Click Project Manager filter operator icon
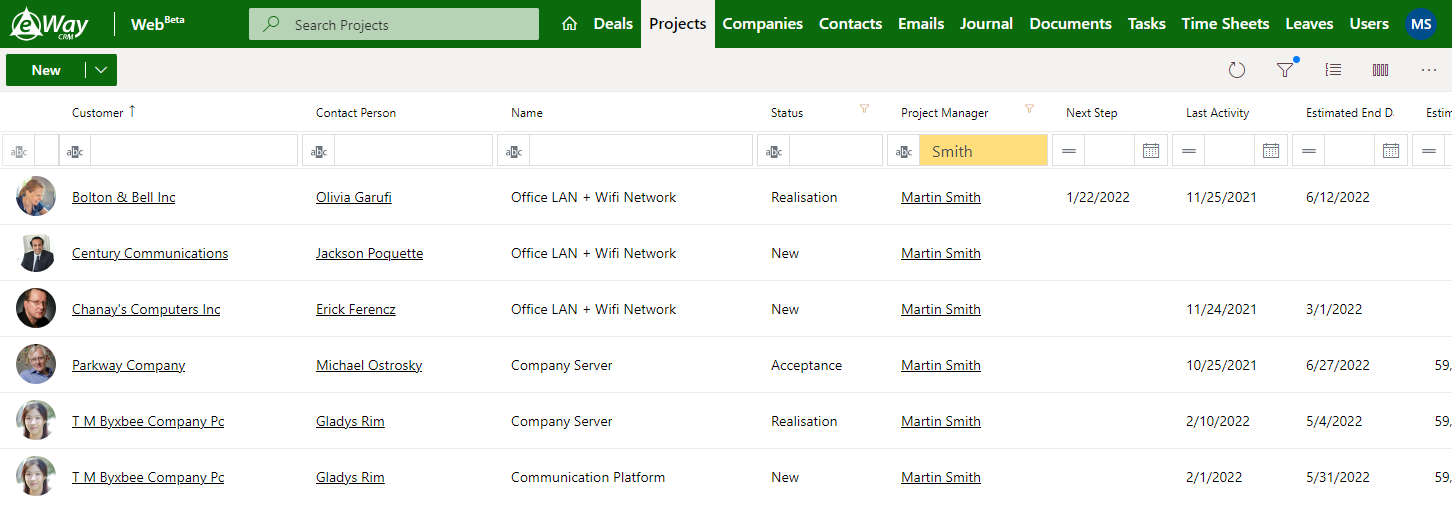Viewport: 1452px width, 522px height. (x=904, y=151)
